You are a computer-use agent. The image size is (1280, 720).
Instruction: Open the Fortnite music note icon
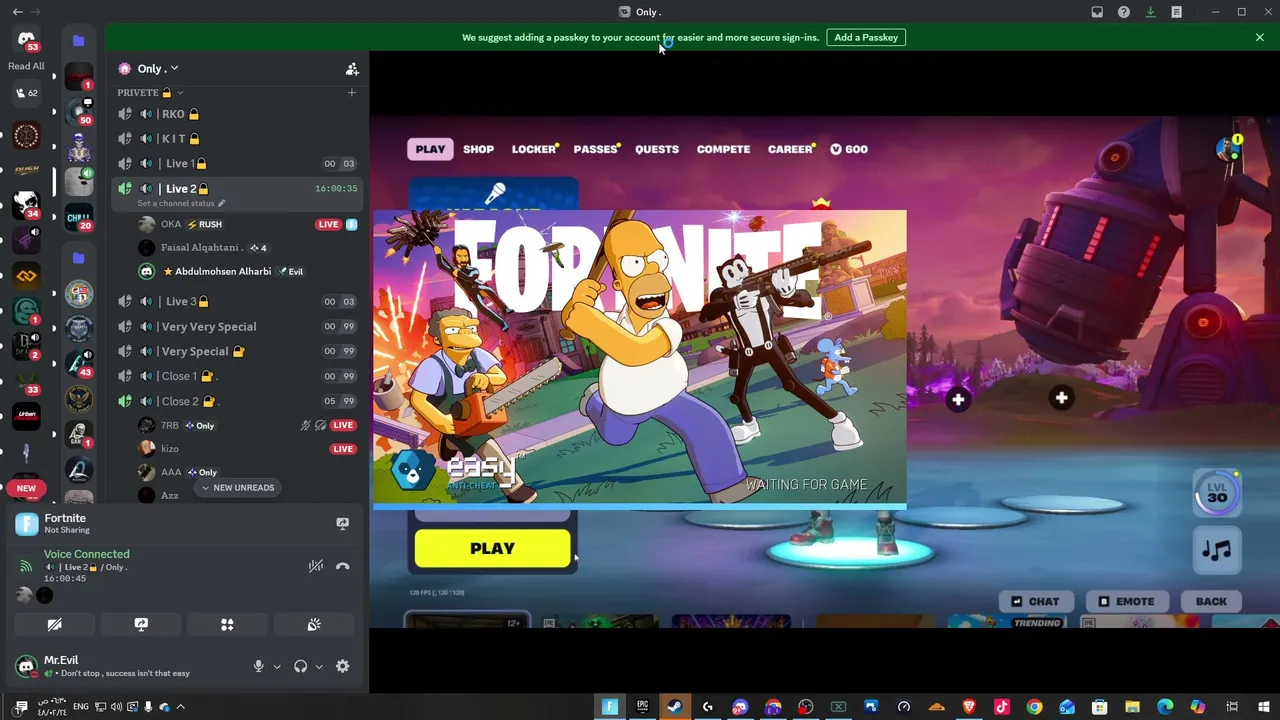click(x=1217, y=550)
